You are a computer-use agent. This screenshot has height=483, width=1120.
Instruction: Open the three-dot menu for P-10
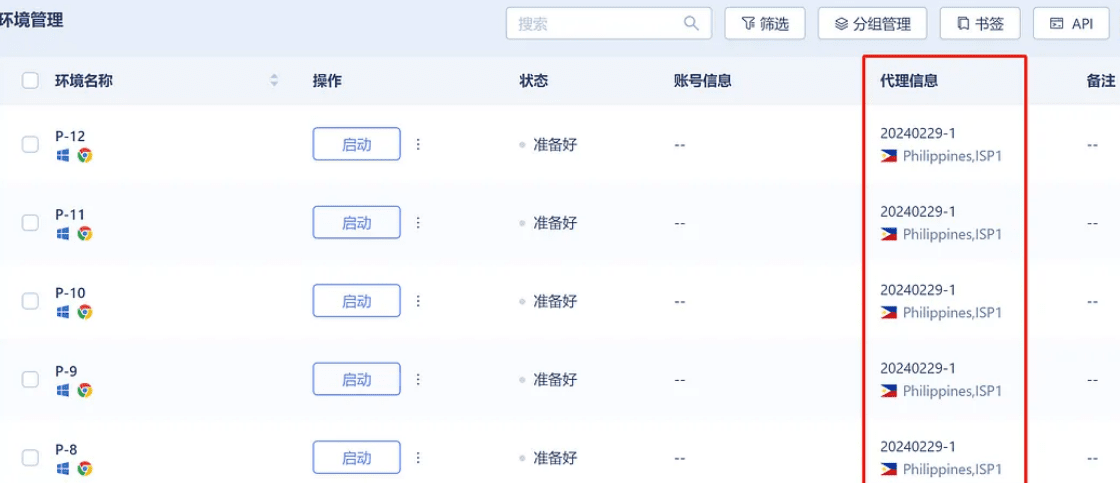[x=418, y=301]
